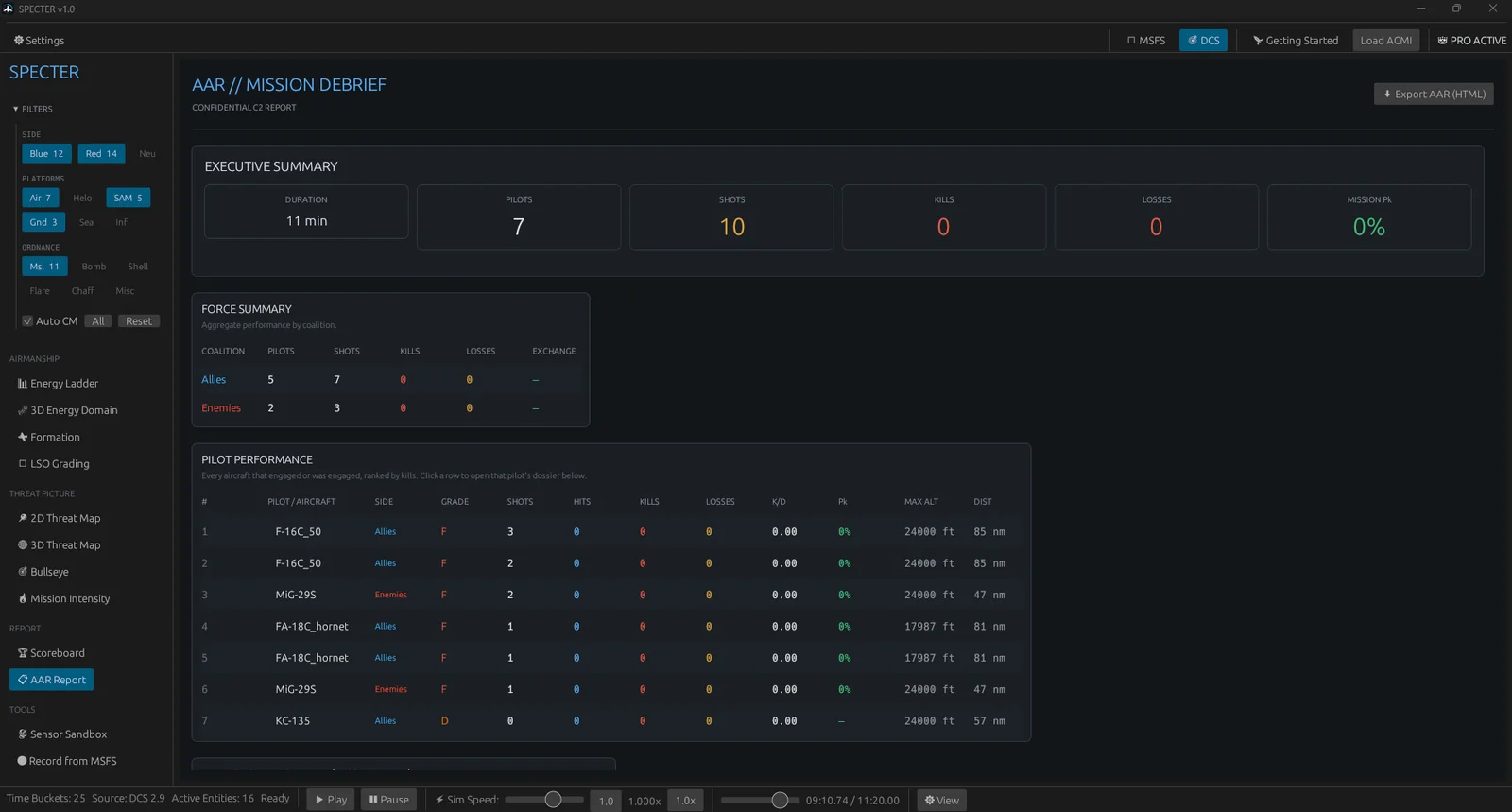Viewport: 1512px width, 812px height.
Task: Toggle Chaff ordnance filter
Action: click(x=83, y=292)
